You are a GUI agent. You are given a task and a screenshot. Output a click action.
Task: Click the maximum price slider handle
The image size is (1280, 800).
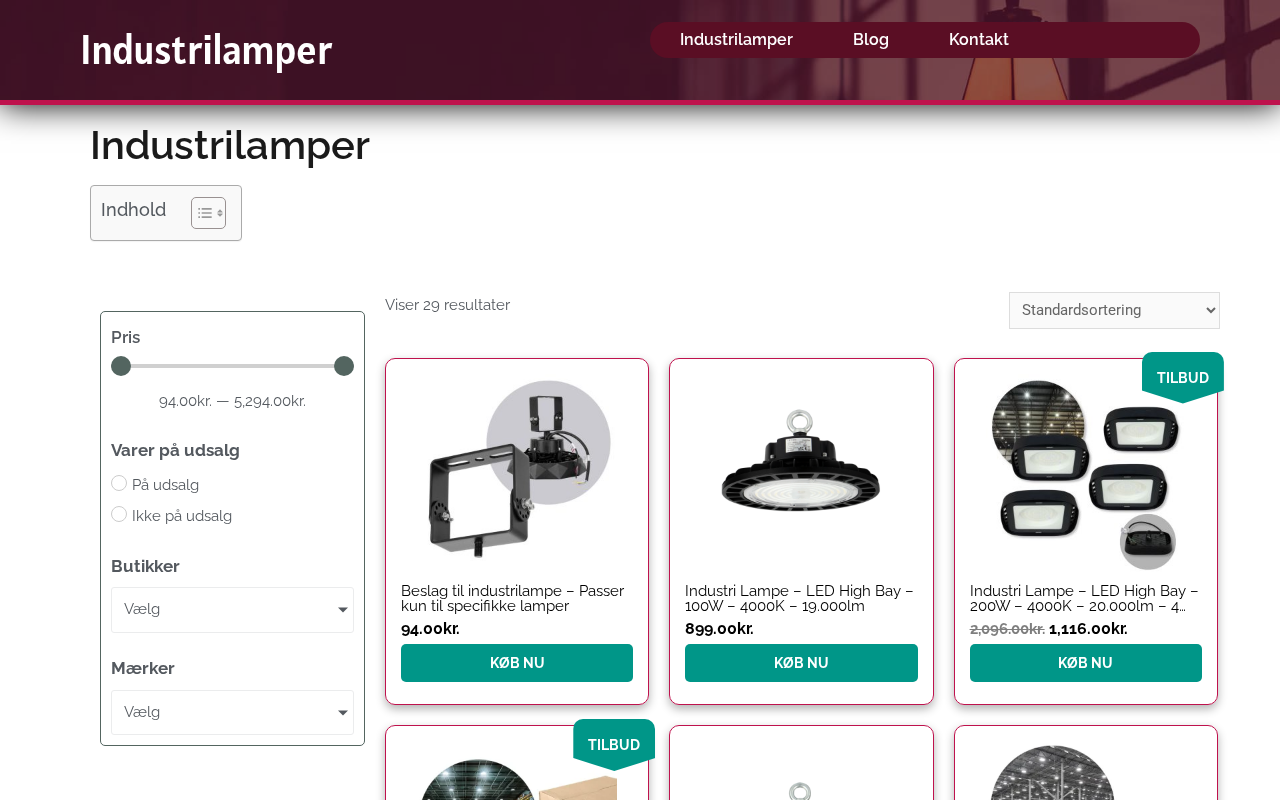pos(344,366)
